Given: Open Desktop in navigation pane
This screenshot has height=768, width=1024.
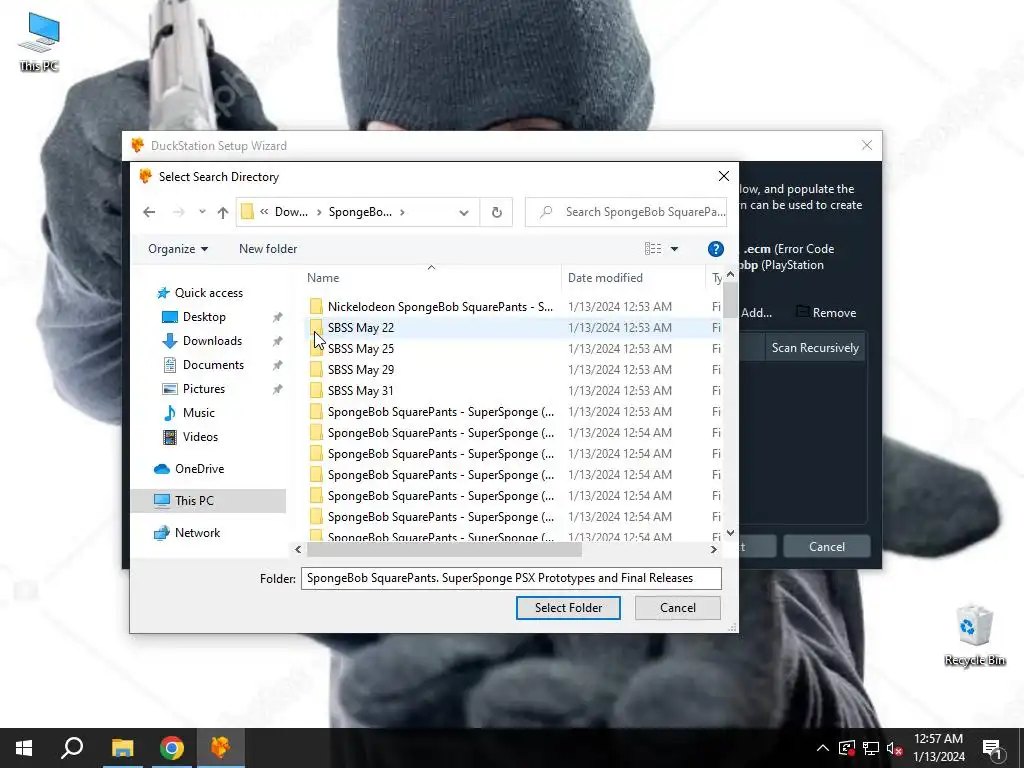Looking at the screenshot, I should click(x=204, y=317).
